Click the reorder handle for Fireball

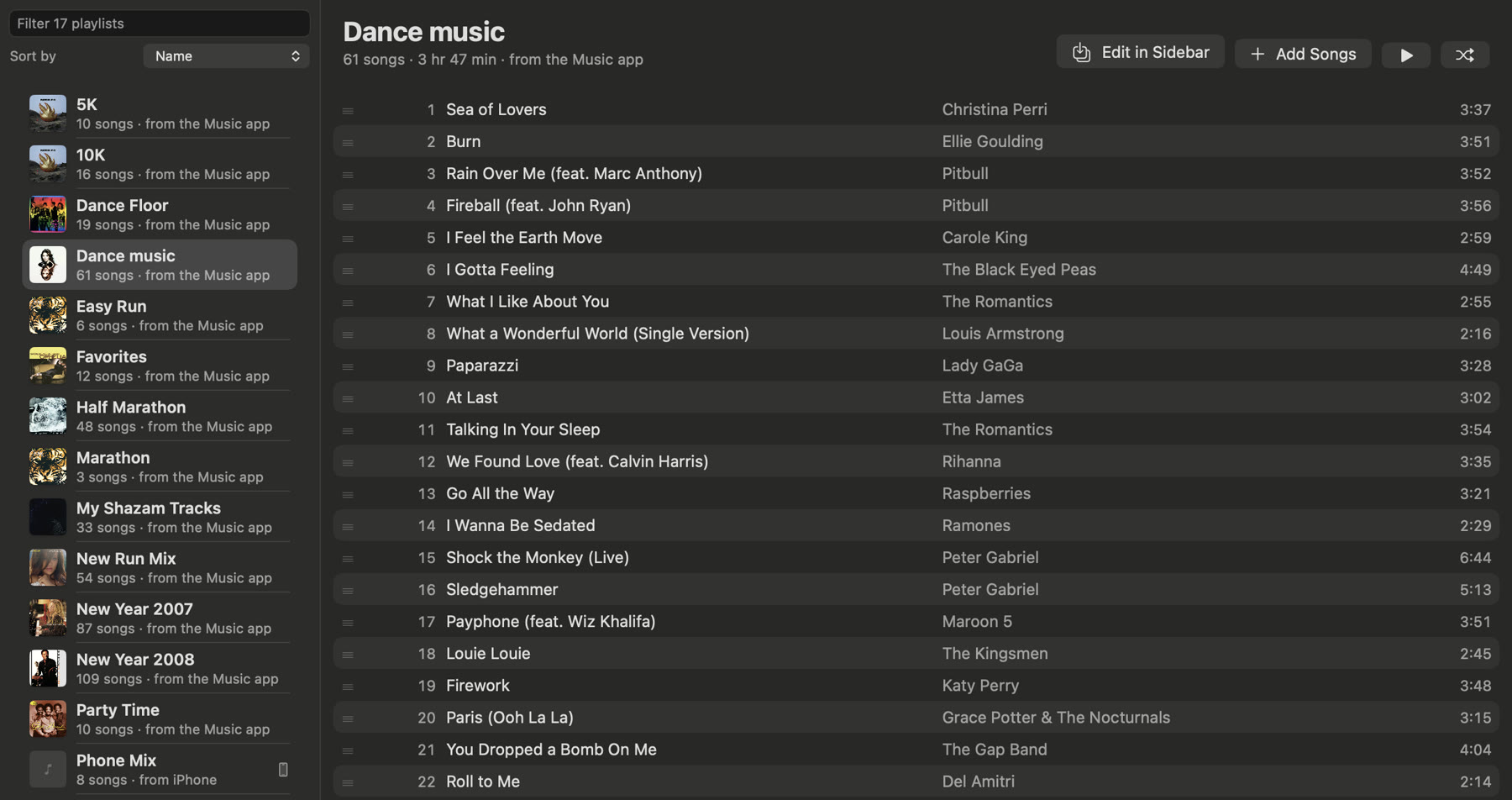click(x=348, y=207)
